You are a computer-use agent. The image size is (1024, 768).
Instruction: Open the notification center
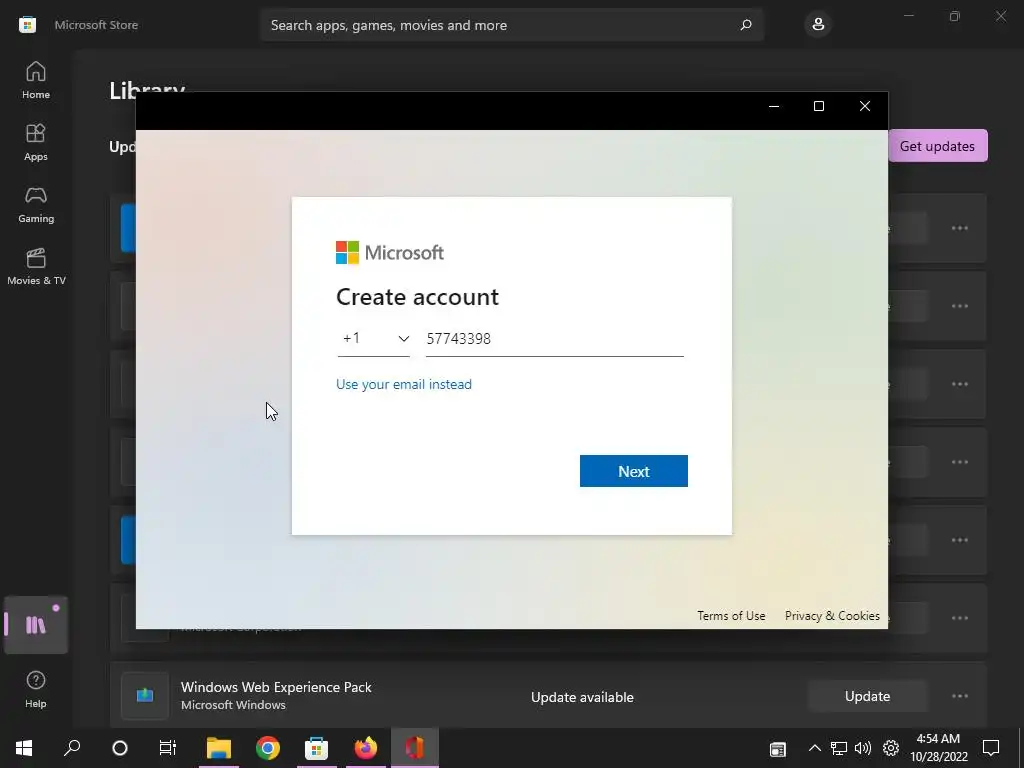991,748
